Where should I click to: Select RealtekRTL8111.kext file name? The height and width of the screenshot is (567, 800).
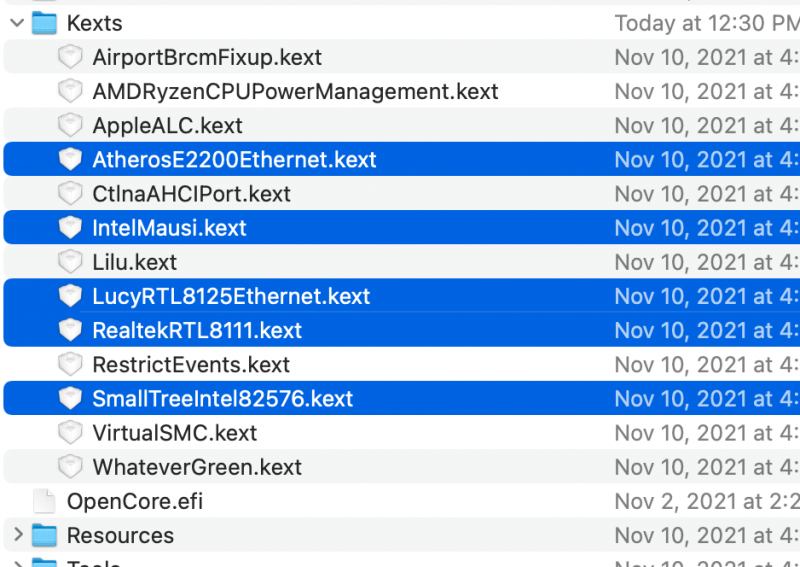coord(197,331)
